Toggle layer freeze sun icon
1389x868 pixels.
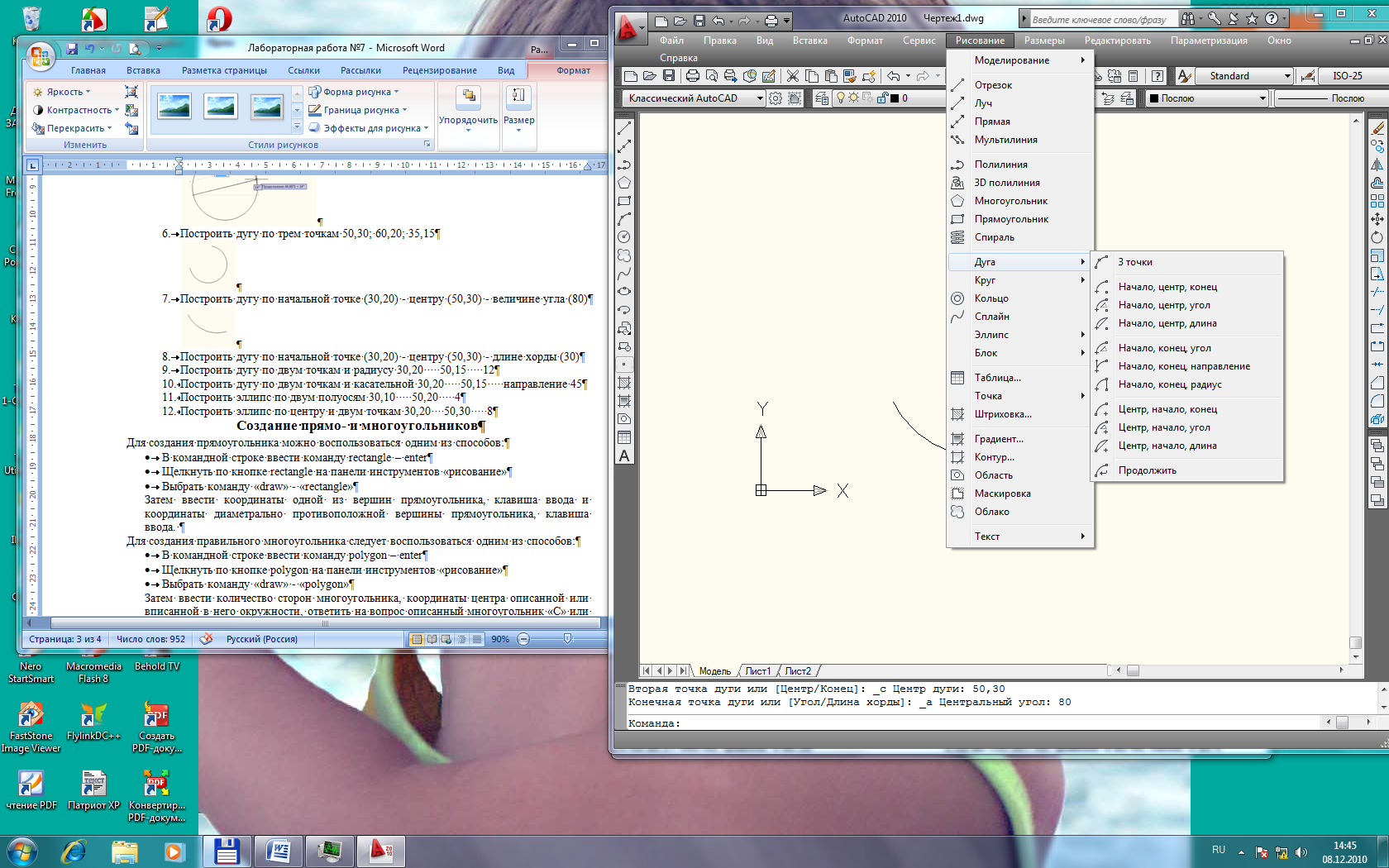(x=854, y=98)
